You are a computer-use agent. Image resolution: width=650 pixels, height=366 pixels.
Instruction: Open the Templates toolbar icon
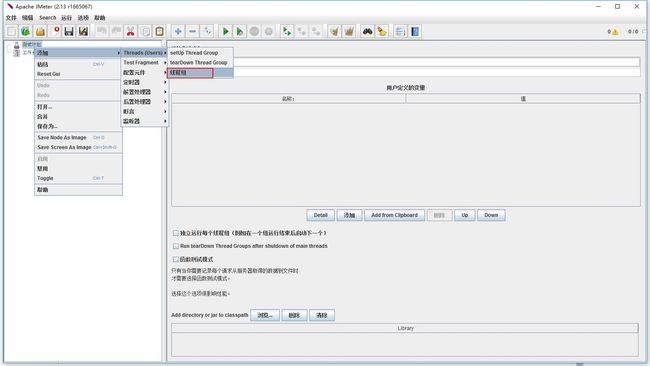(26, 32)
